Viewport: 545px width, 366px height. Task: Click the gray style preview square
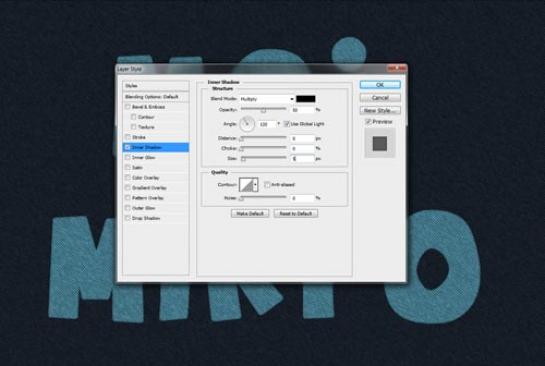coord(380,143)
